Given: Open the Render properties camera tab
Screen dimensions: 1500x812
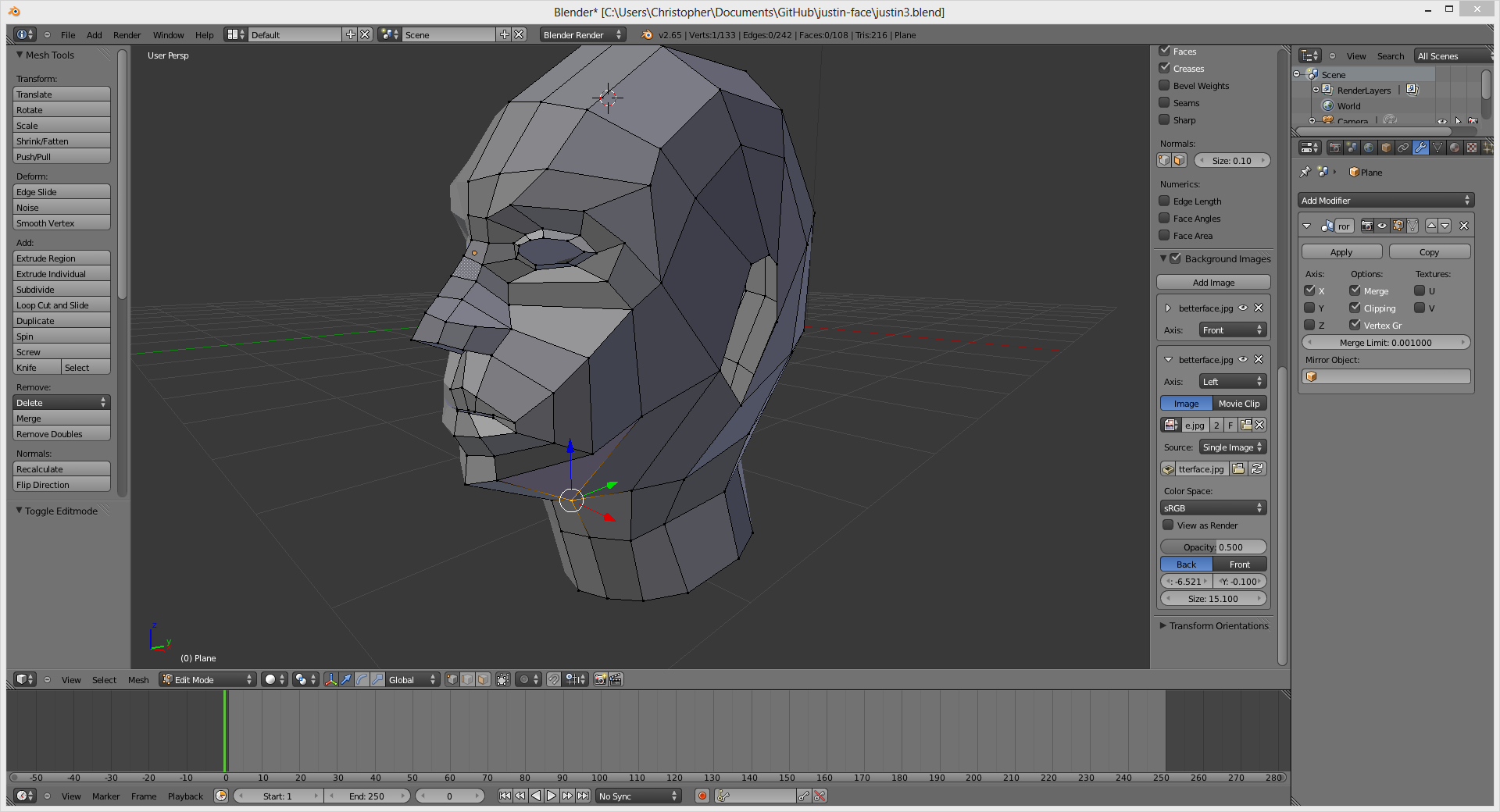Looking at the screenshot, I should pos(1334,148).
